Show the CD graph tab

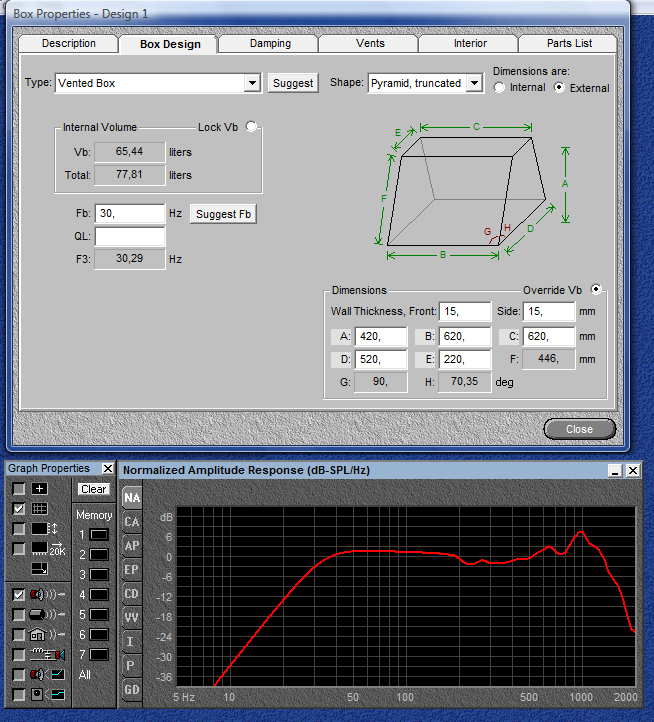[132, 593]
